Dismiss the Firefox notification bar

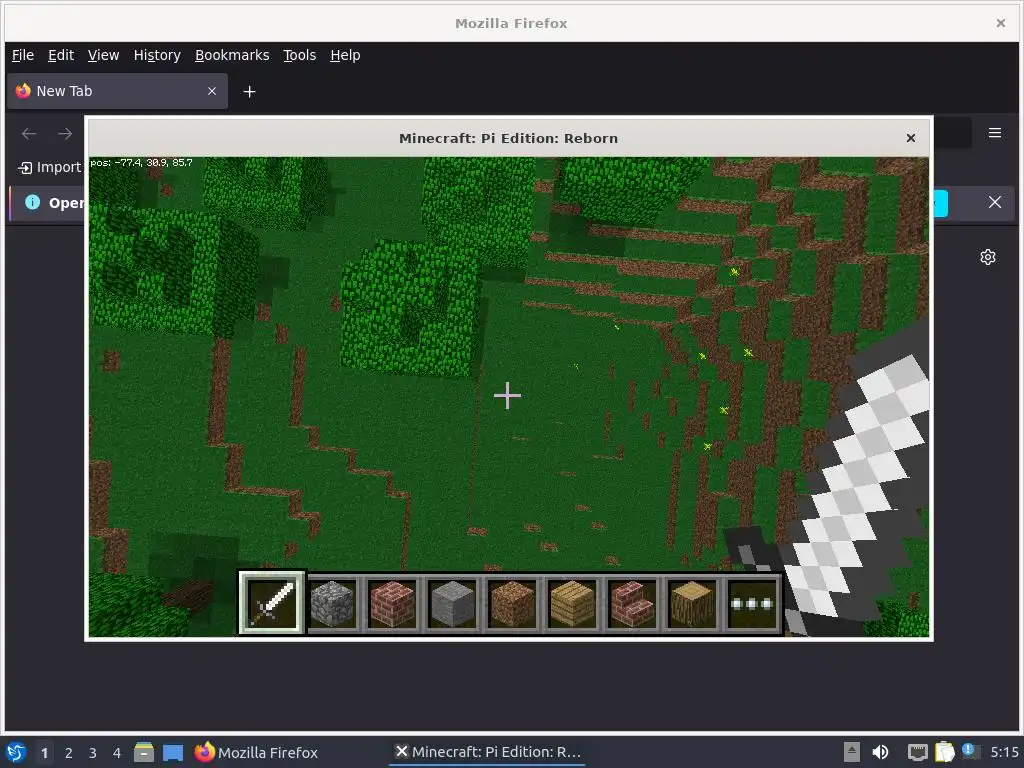(x=995, y=202)
